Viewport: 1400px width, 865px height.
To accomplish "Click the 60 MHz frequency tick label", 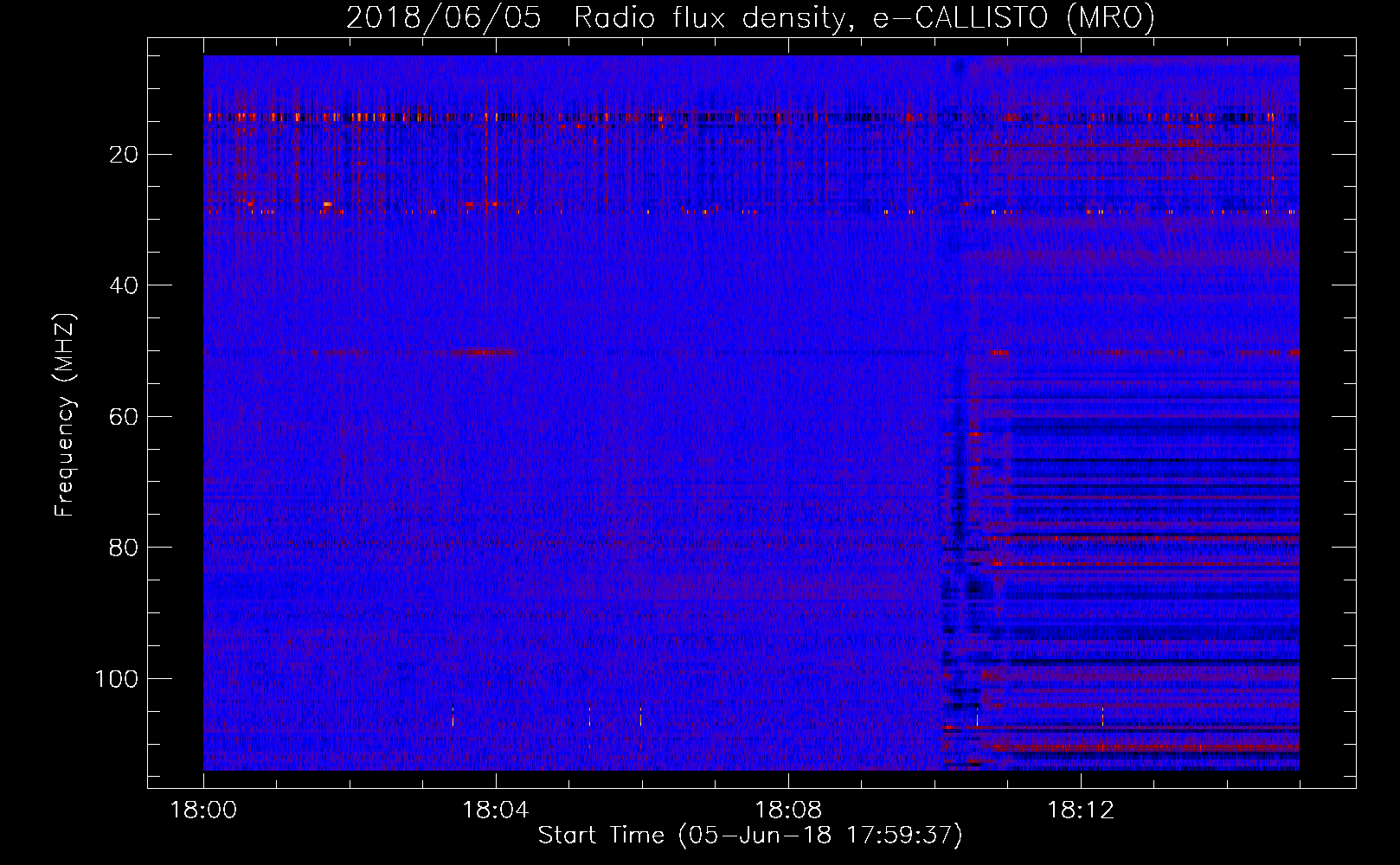I will 124,417.
